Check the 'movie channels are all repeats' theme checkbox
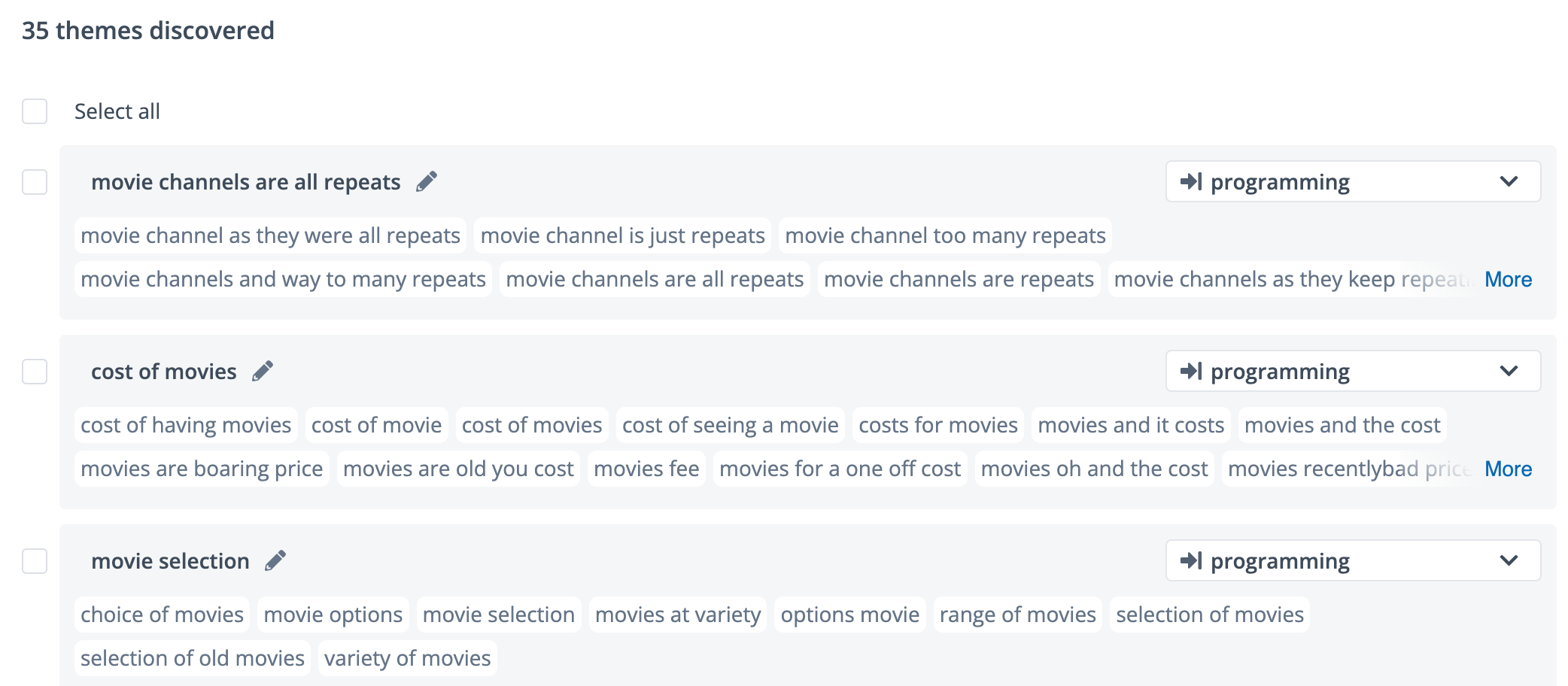Screen dimensions: 1568x686 tap(35, 181)
